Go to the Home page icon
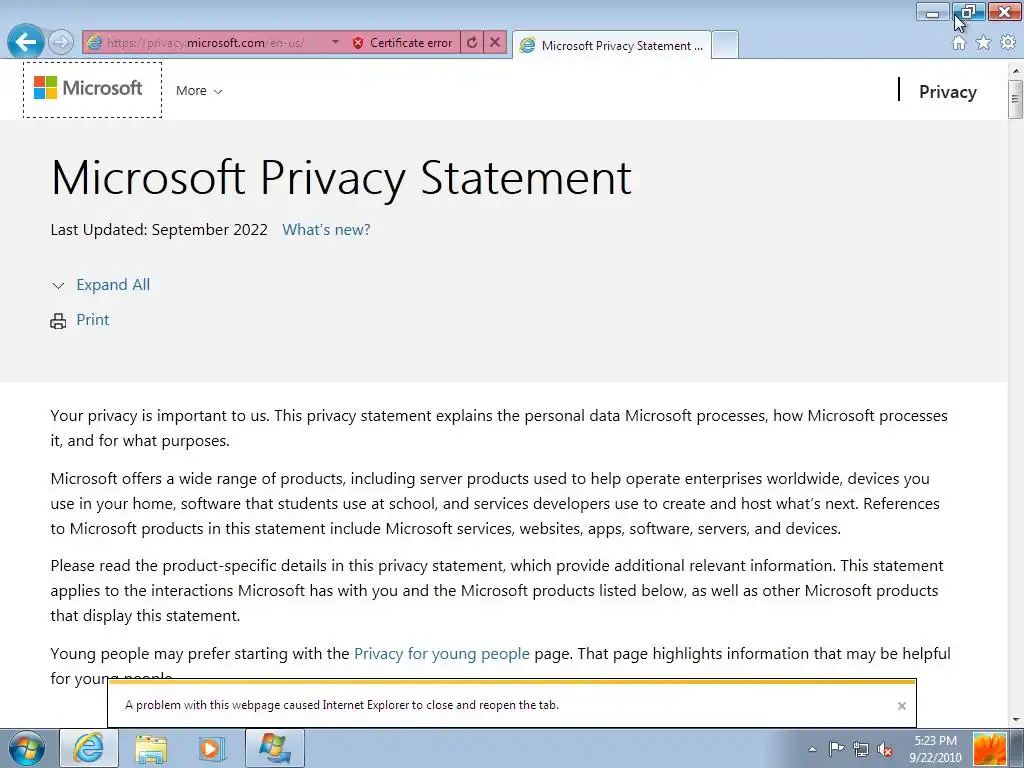The width and height of the screenshot is (1024, 768). (959, 43)
